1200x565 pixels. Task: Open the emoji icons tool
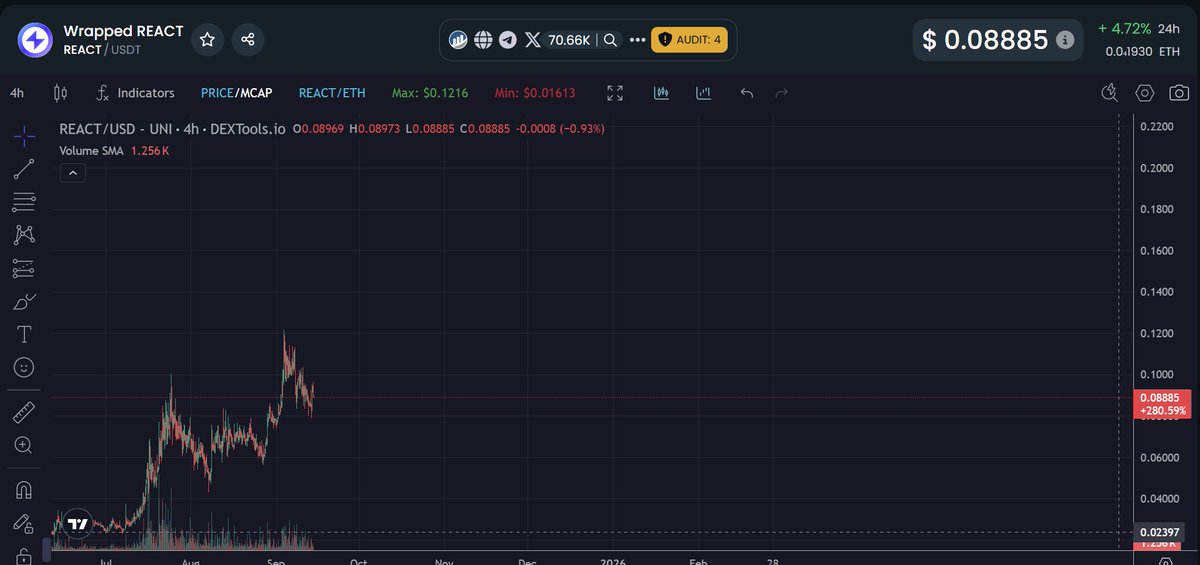[24, 367]
